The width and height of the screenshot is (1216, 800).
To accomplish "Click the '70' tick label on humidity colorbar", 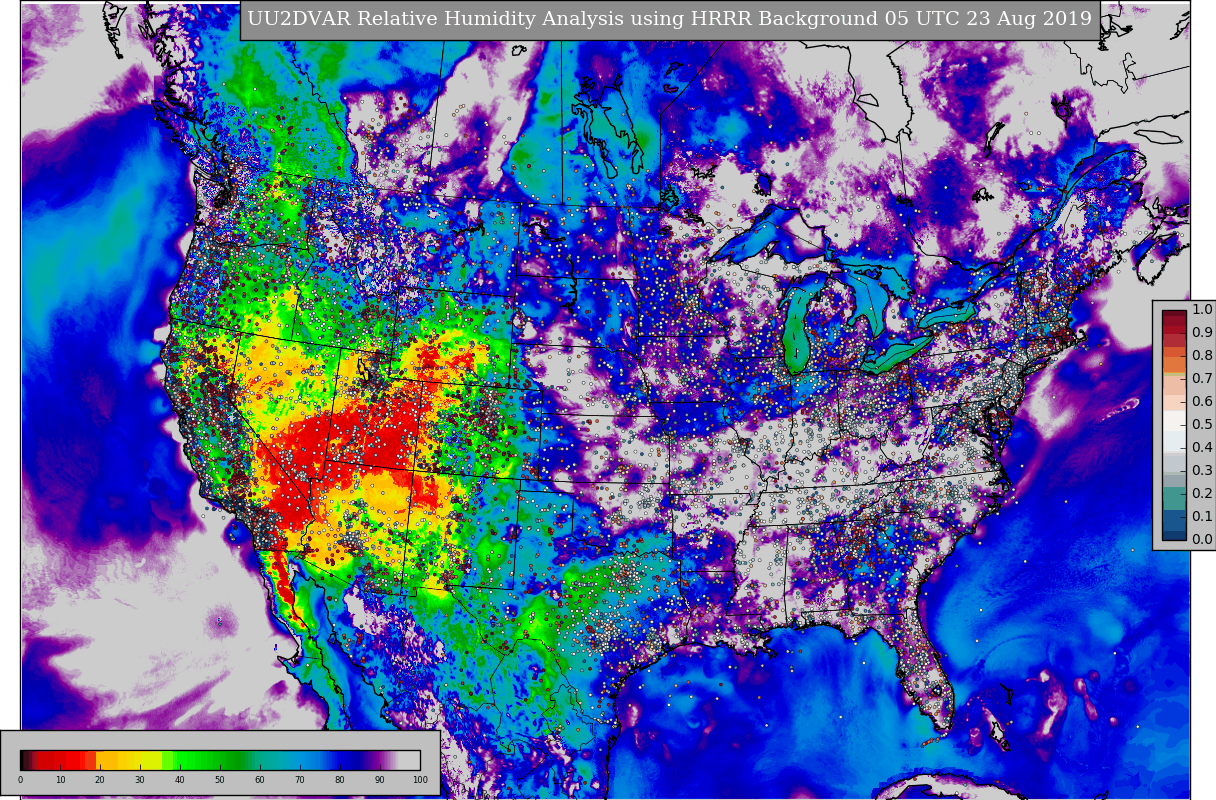I will click(x=300, y=779).
